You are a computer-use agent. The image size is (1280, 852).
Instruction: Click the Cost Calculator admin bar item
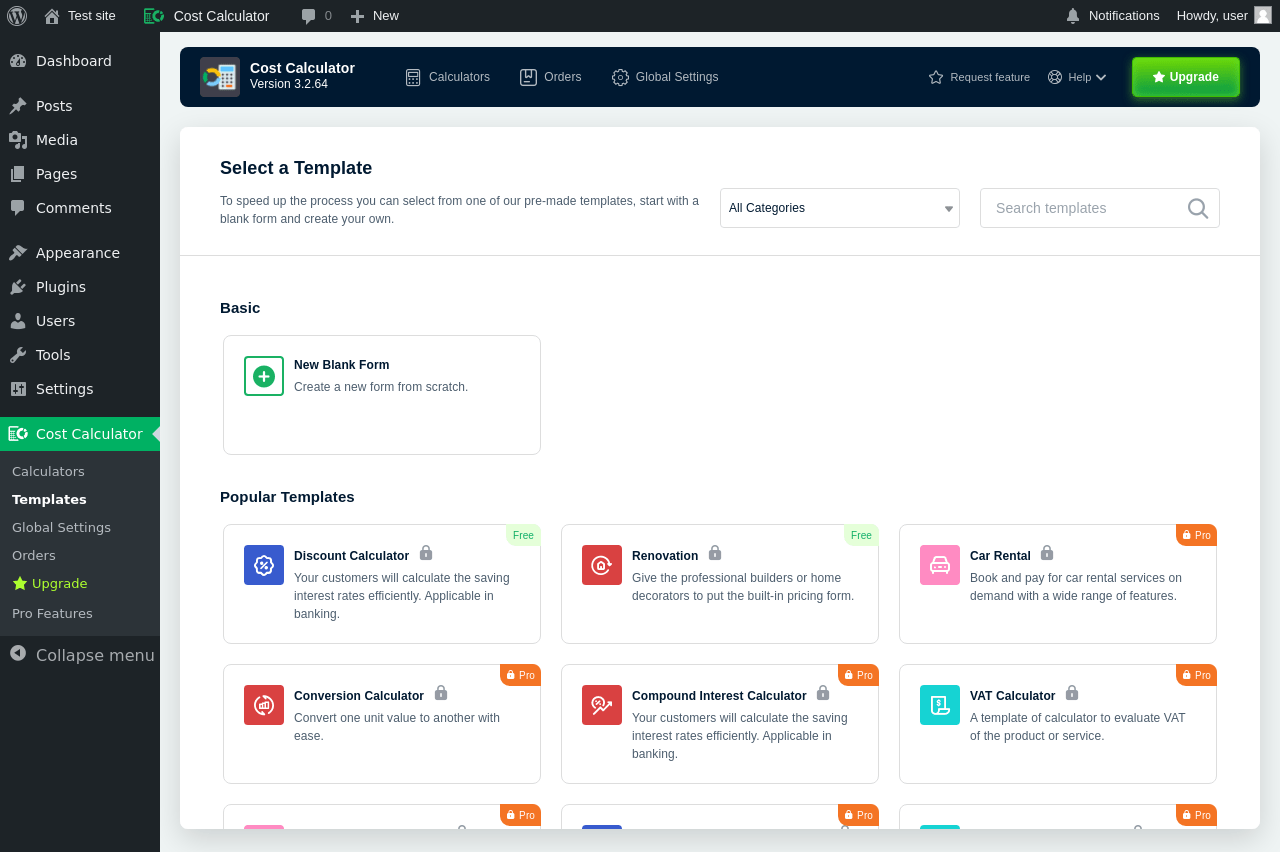[x=207, y=16]
